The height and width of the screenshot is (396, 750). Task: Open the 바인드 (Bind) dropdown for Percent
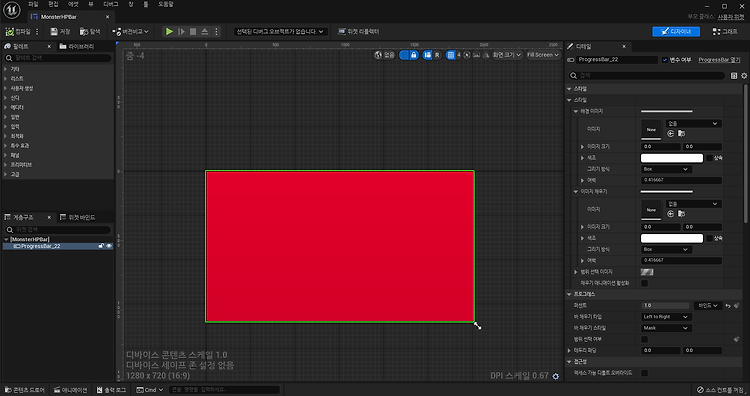[x=708, y=306]
